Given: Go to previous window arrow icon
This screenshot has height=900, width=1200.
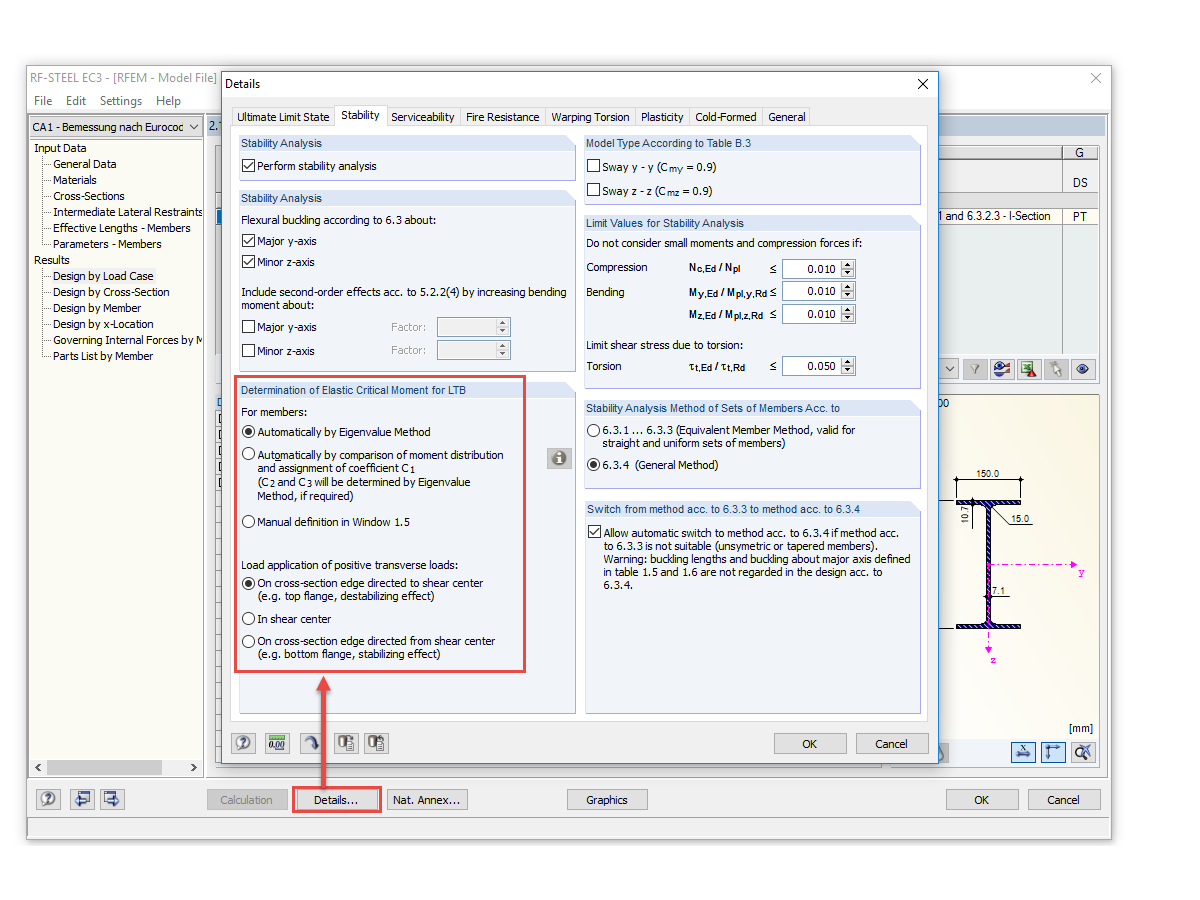Looking at the screenshot, I should pyautogui.click(x=82, y=799).
